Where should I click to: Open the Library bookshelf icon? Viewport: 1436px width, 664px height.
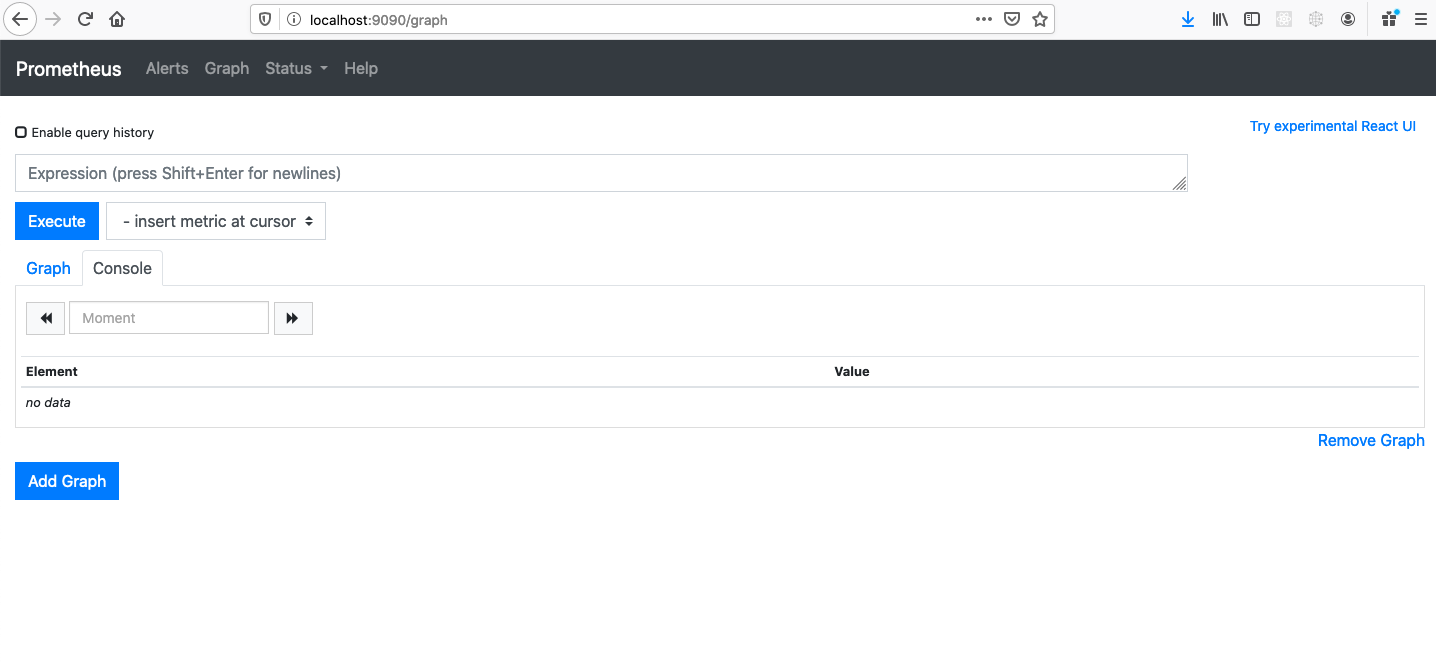[x=1220, y=19]
